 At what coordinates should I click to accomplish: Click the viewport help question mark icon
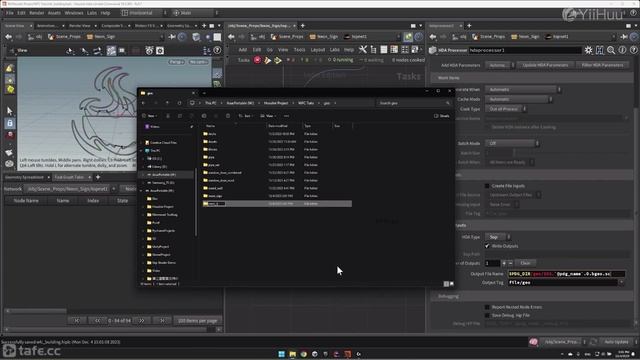pyautogui.click(x=217, y=51)
